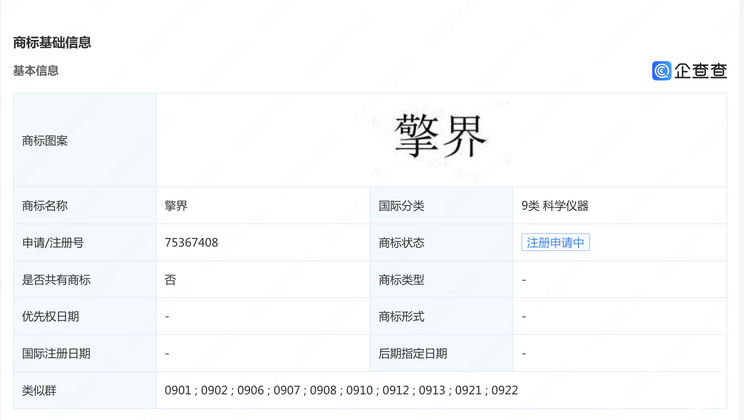Click the 商标图案 label cell
The width and height of the screenshot is (744, 420).
click(85, 140)
